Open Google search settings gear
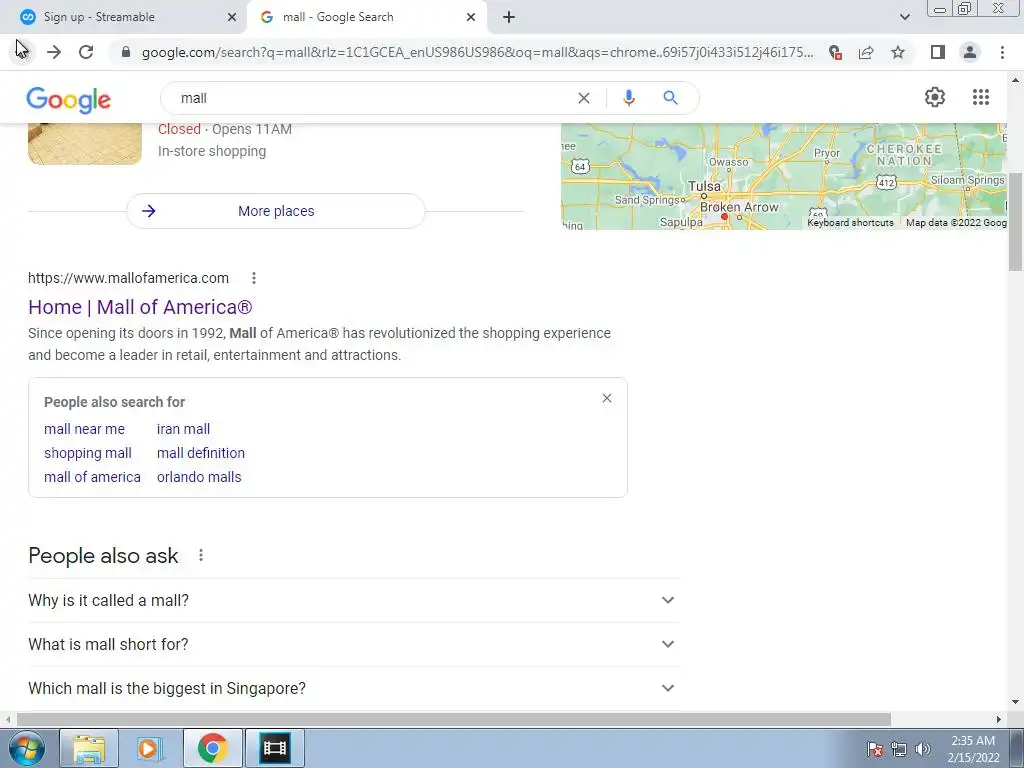Viewport: 1024px width, 768px height. pos(935,97)
